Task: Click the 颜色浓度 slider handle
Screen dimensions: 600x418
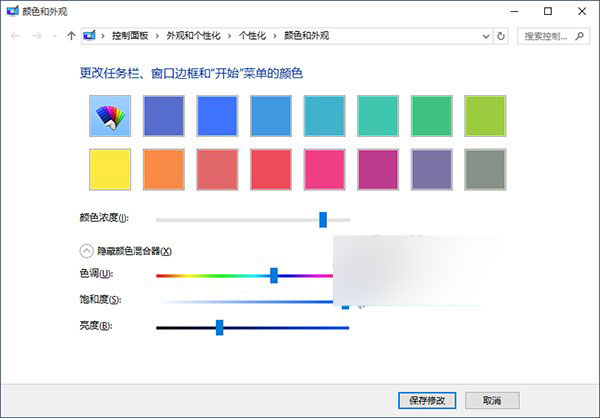Action: coord(323,218)
